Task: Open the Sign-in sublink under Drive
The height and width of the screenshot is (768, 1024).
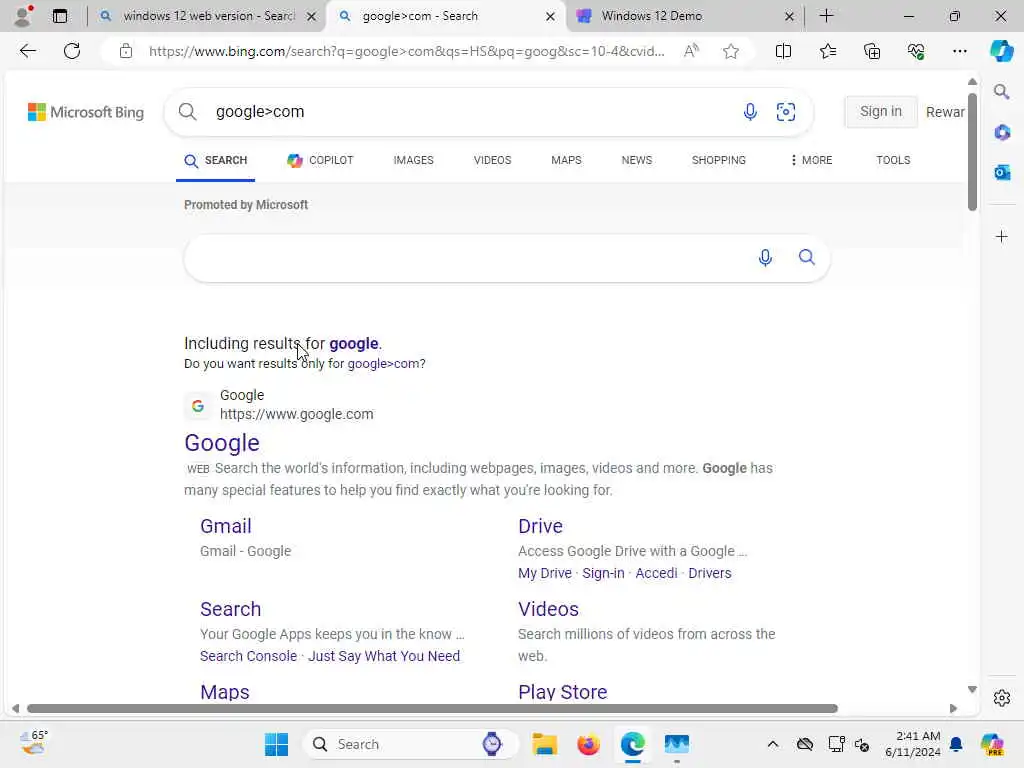Action: (603, 573)
